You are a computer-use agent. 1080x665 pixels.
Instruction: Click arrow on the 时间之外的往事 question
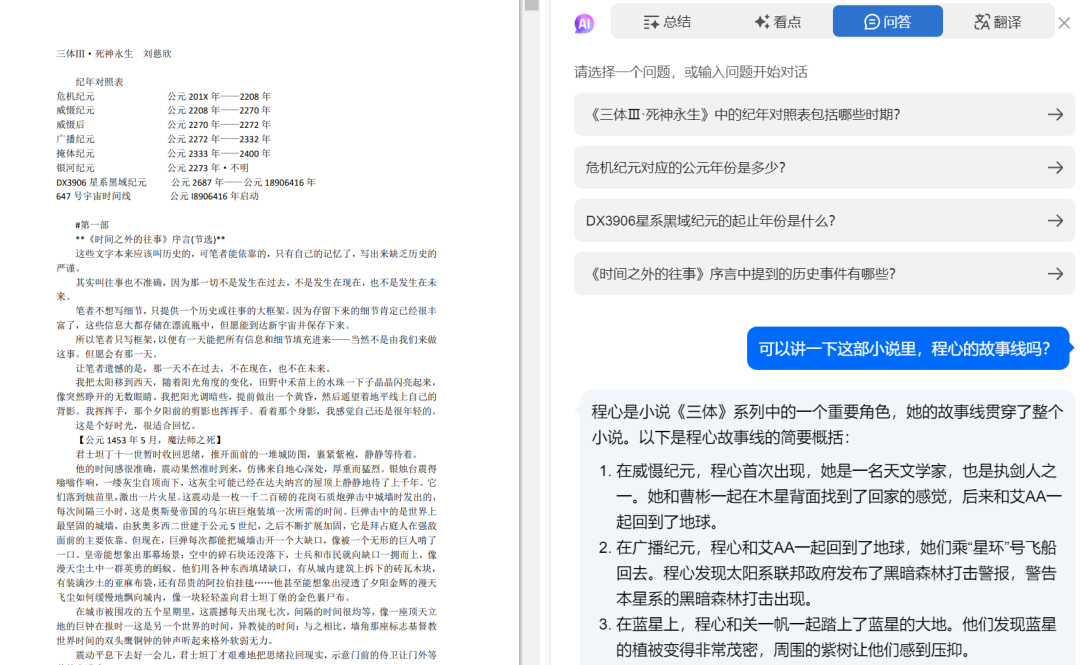pyautogui.click(x=1055, y=274)
